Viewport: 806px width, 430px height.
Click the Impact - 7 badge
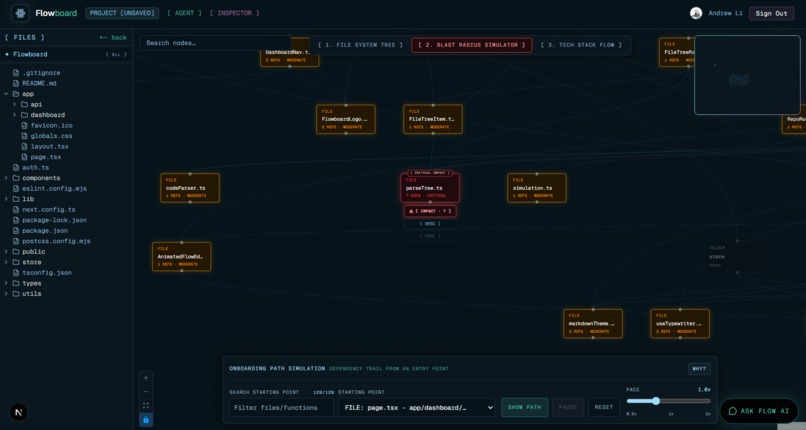click(x=430, y=211)
